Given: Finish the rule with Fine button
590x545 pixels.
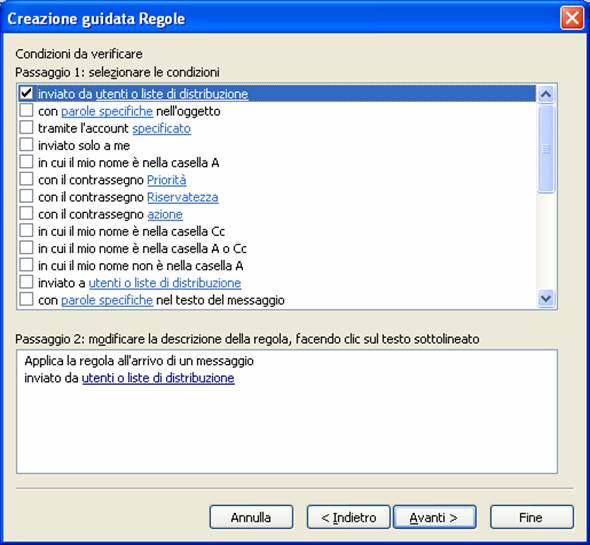Looking at the screenshot, I should (532, 517).
